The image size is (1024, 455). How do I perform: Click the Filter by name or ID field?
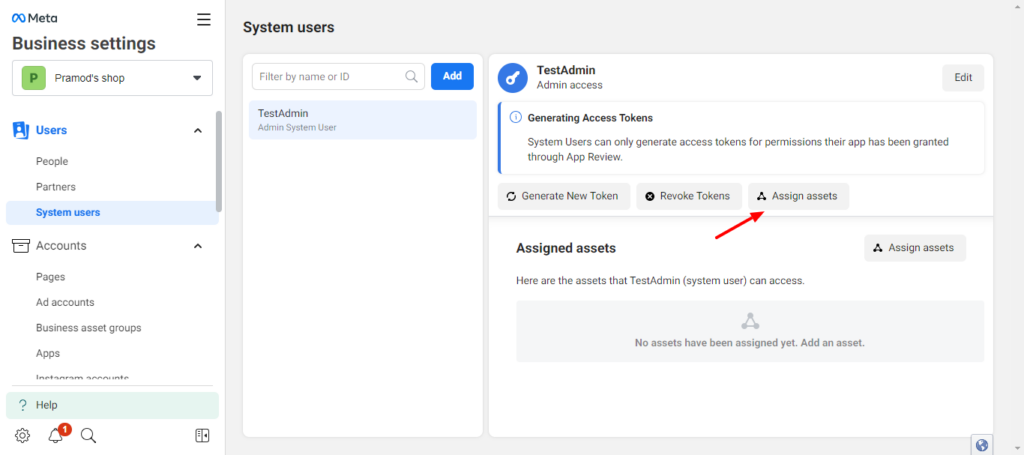point(330,76)
